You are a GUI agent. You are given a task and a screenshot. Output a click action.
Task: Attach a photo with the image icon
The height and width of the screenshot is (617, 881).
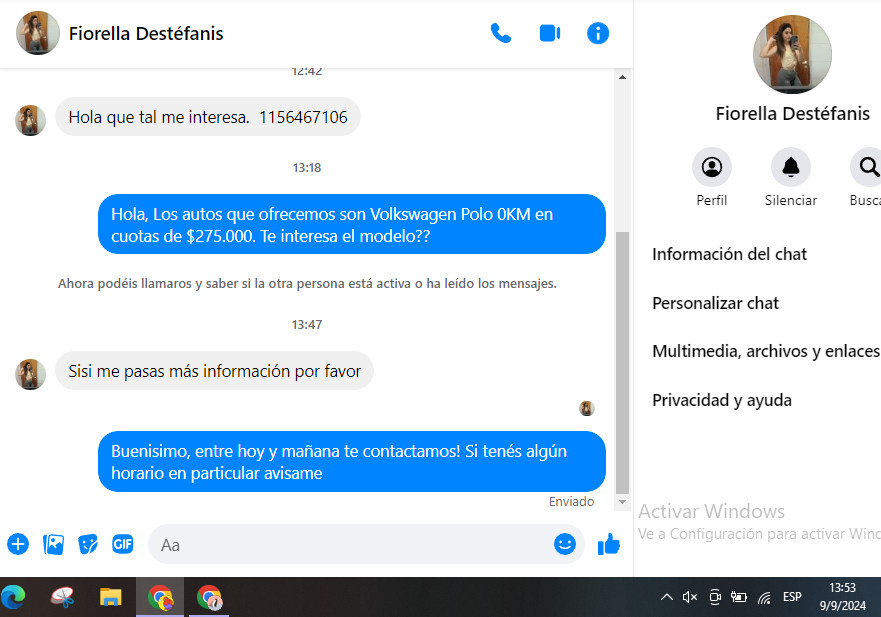(x=53, y=544)
